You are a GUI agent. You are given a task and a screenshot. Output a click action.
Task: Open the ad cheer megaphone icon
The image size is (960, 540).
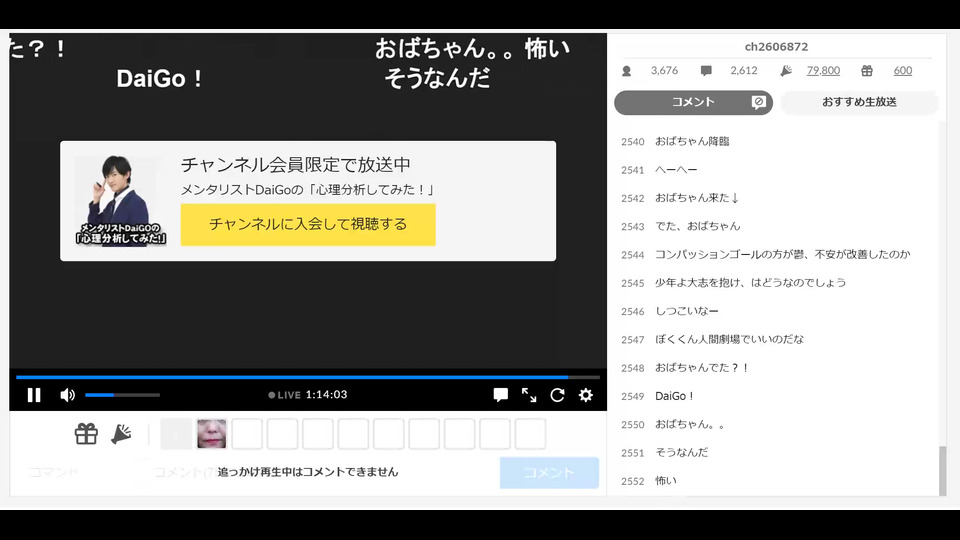[x=121, y=434]
